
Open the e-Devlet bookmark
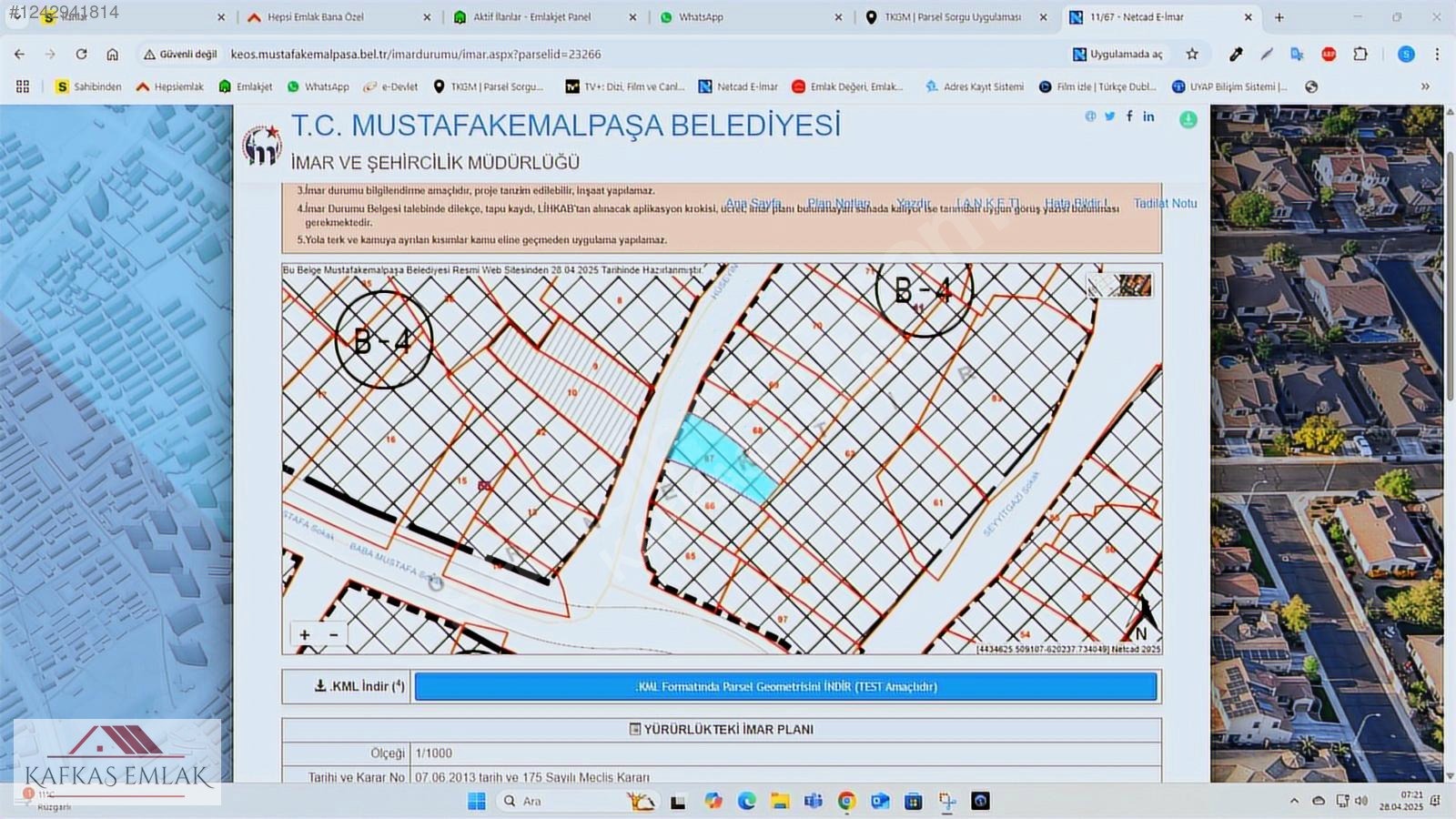(391, 86)
